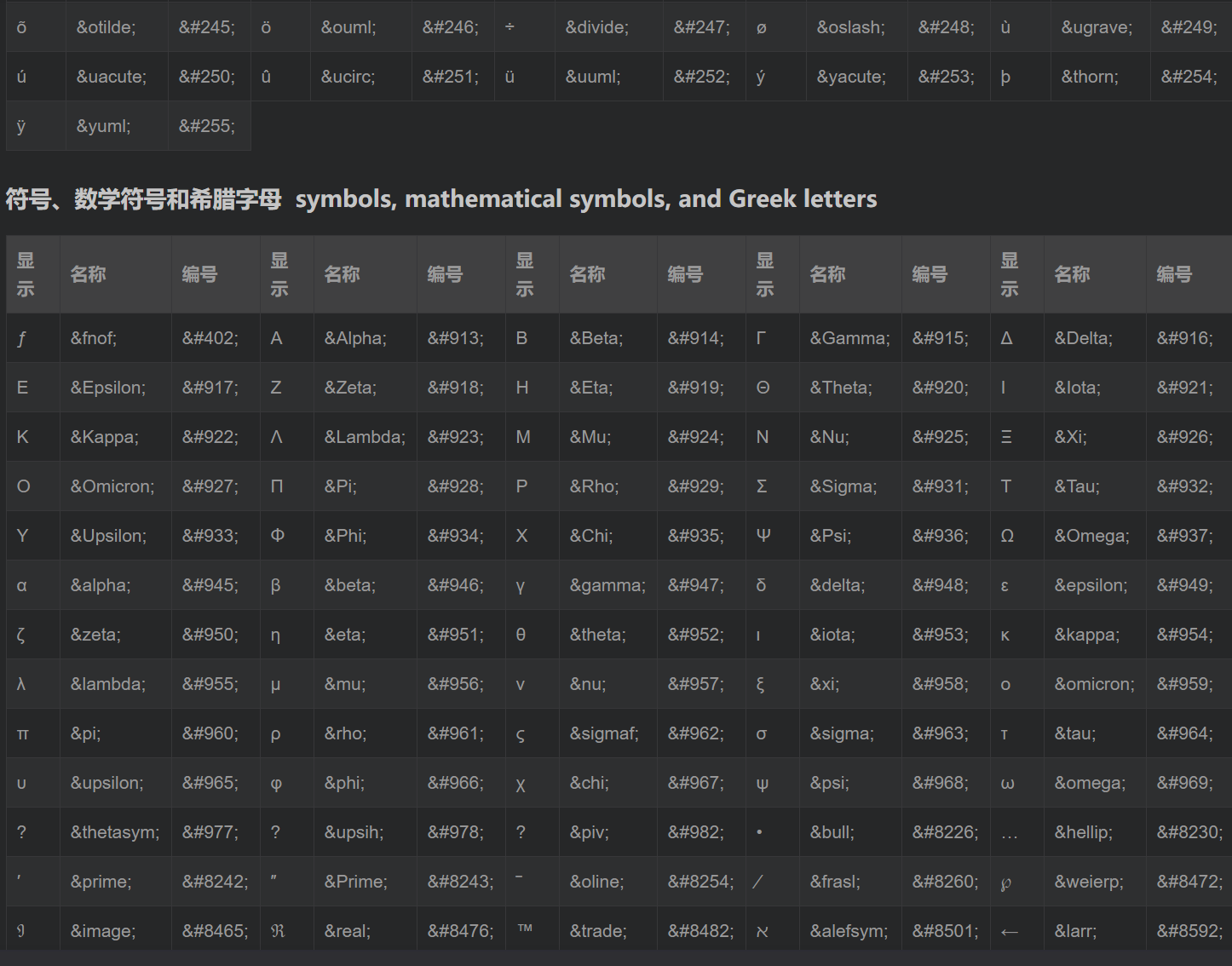
Task: Select the &upsih; entity cell
Action: (366, 832)
